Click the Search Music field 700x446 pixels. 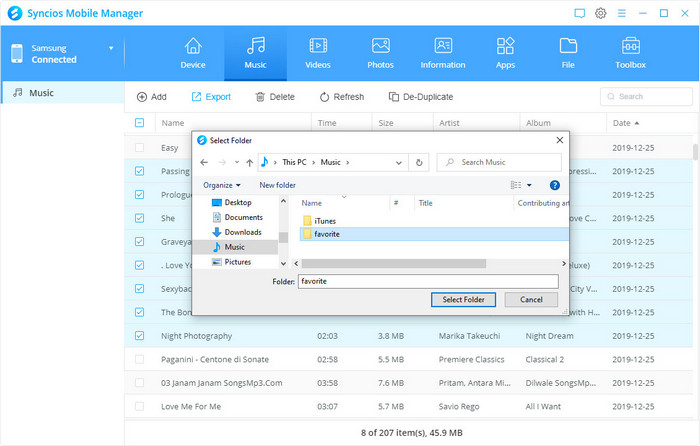(x=499, y=162)
